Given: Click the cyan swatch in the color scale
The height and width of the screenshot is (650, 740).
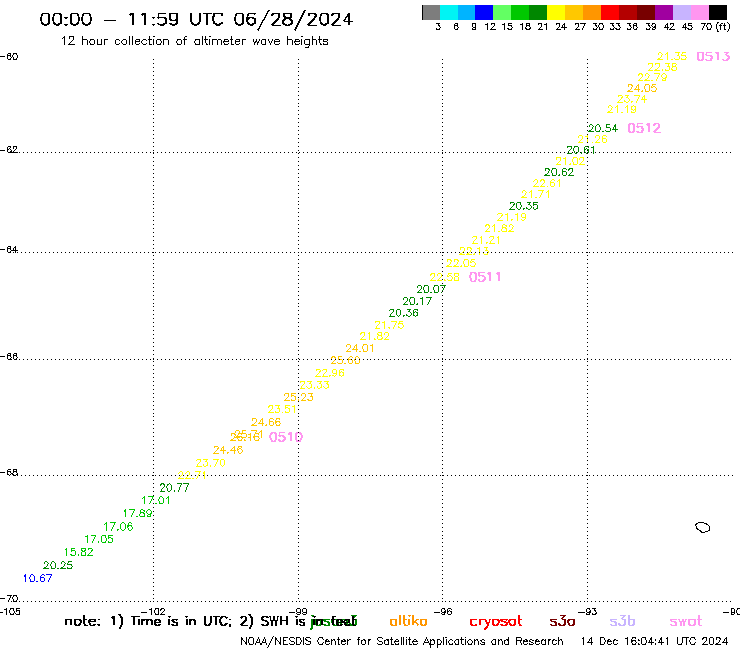Looking at the screenshot, I should tap(449, 12).
